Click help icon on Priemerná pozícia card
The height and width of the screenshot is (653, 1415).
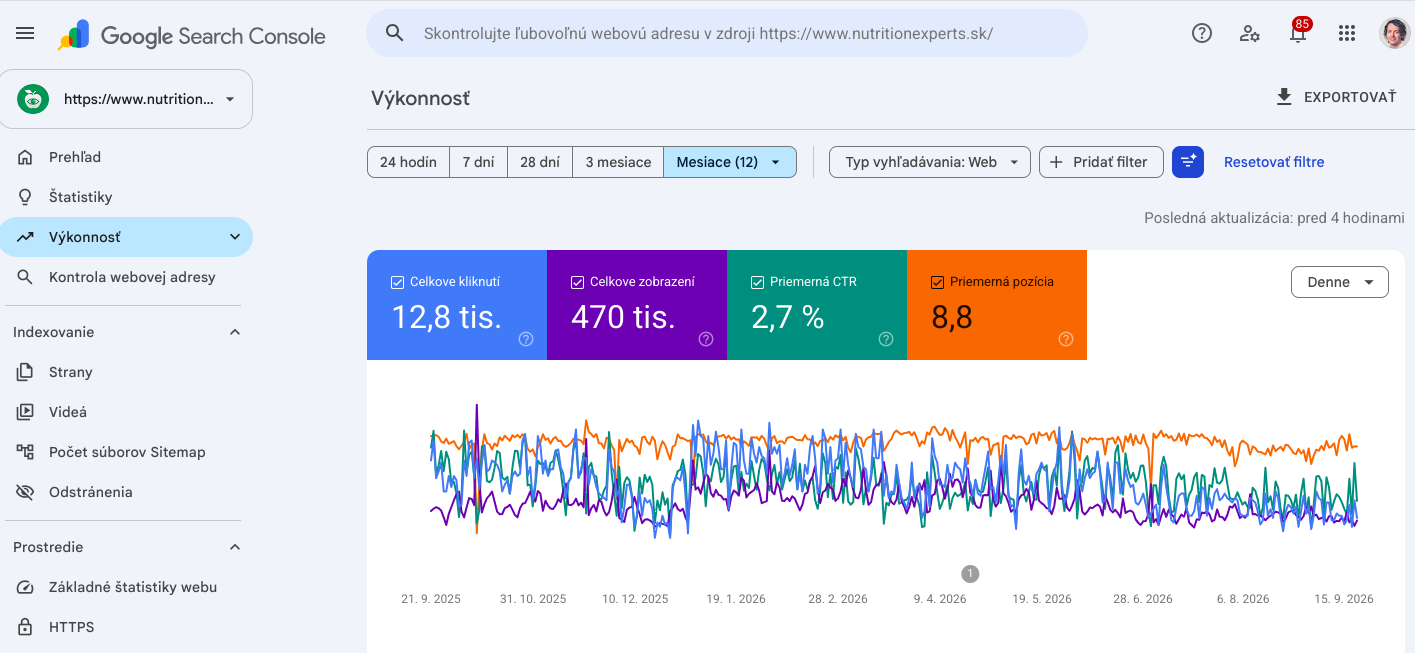(1066, 339)
